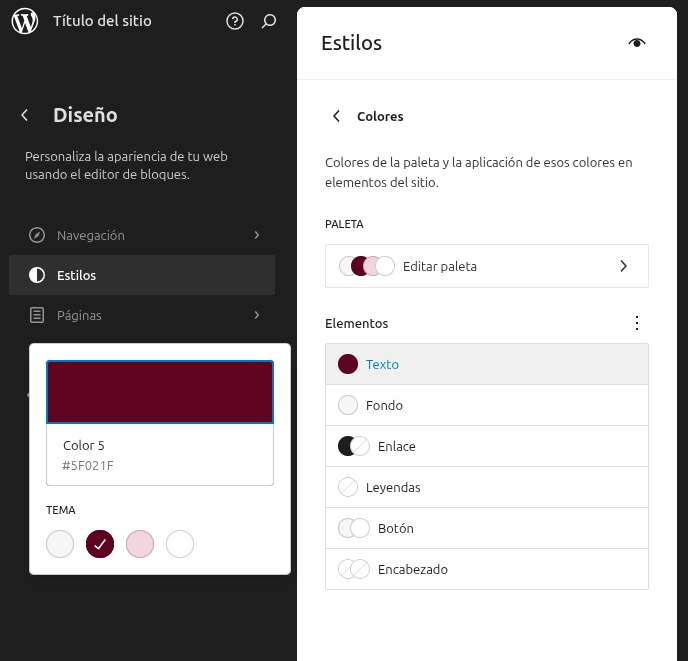Viewport: 688px width, 661px height.
Task: Select the Estilos menu item
Action: (x=142, y=275)
